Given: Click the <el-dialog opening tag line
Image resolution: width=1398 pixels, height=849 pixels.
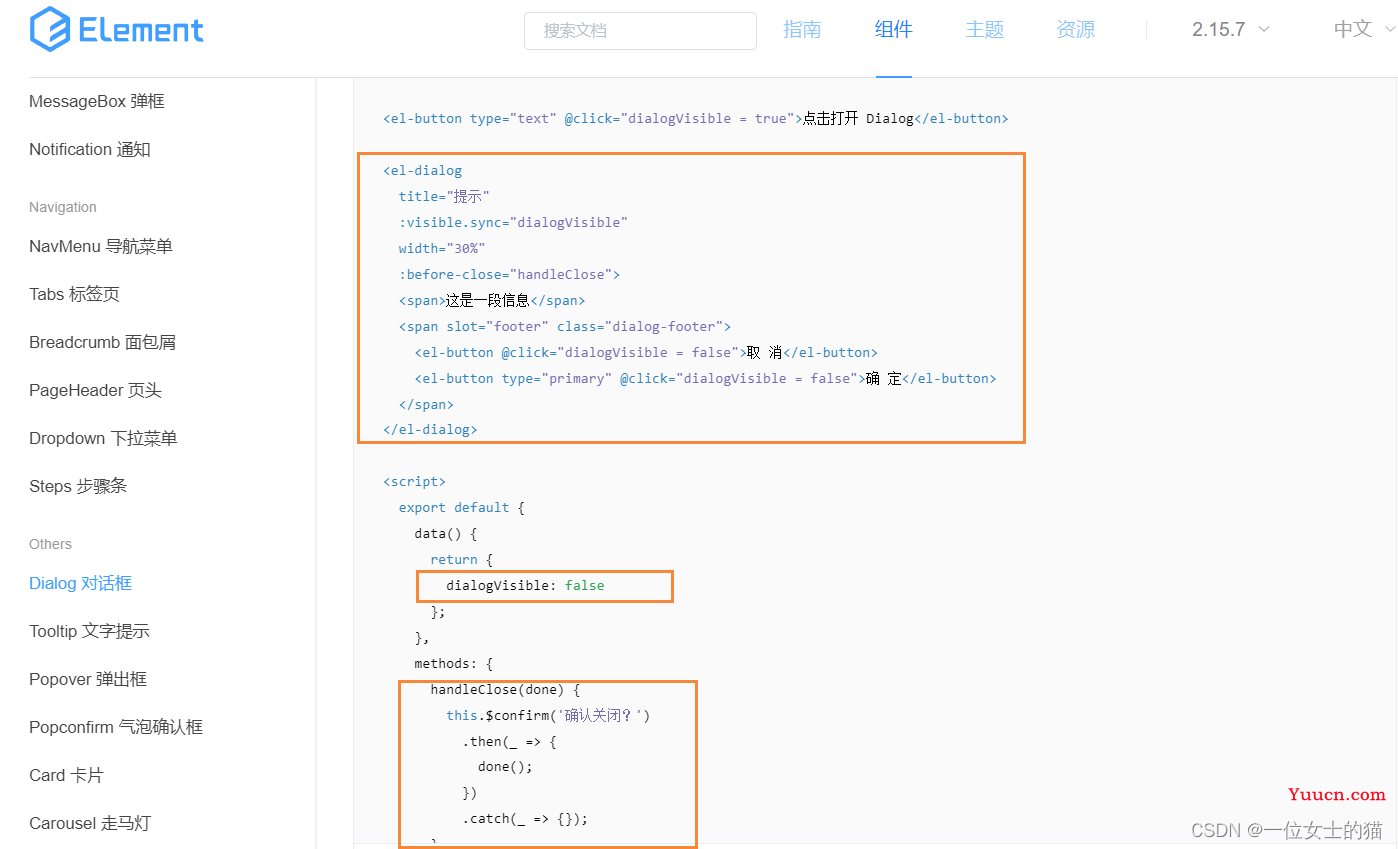Looking at the screenshot, I should [422, 170].
